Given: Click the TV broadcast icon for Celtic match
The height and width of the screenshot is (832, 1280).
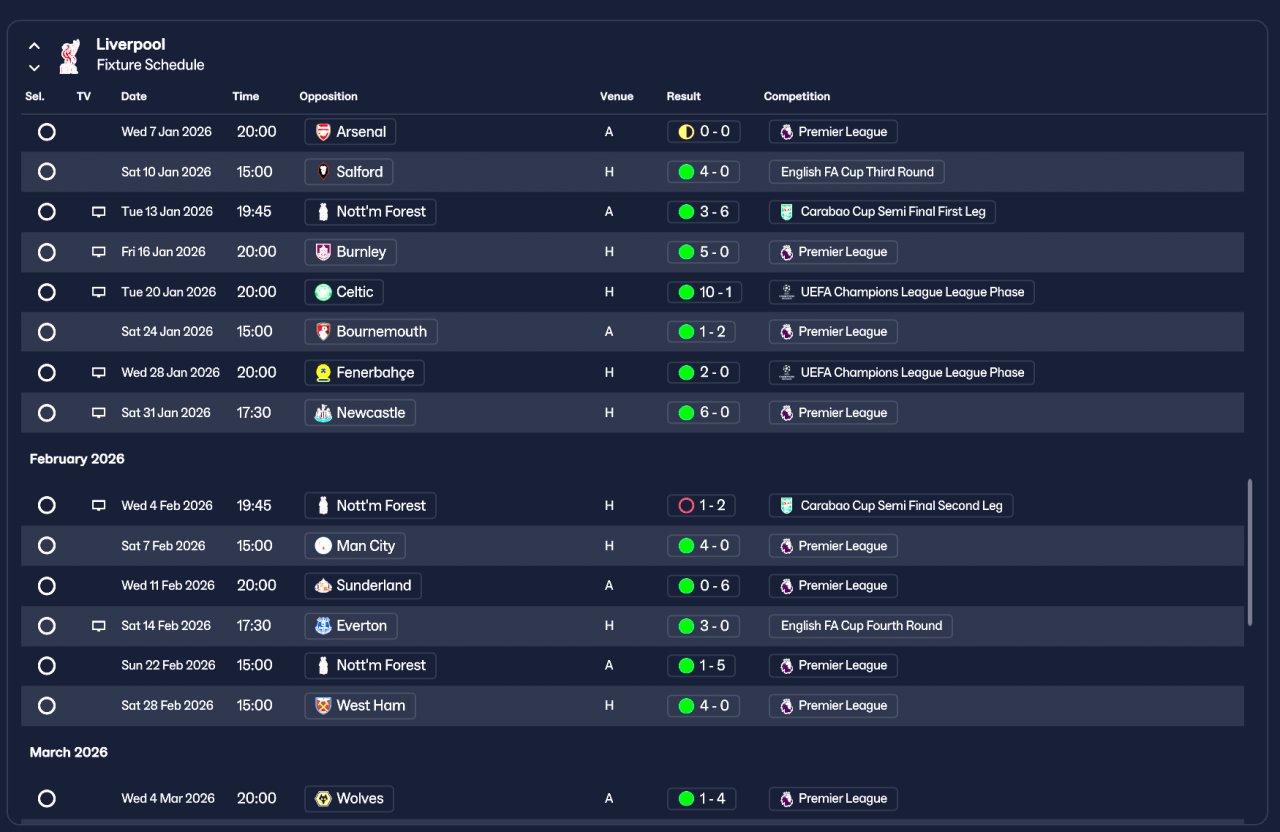Looking at the screenshot, I should pos(98,292).
